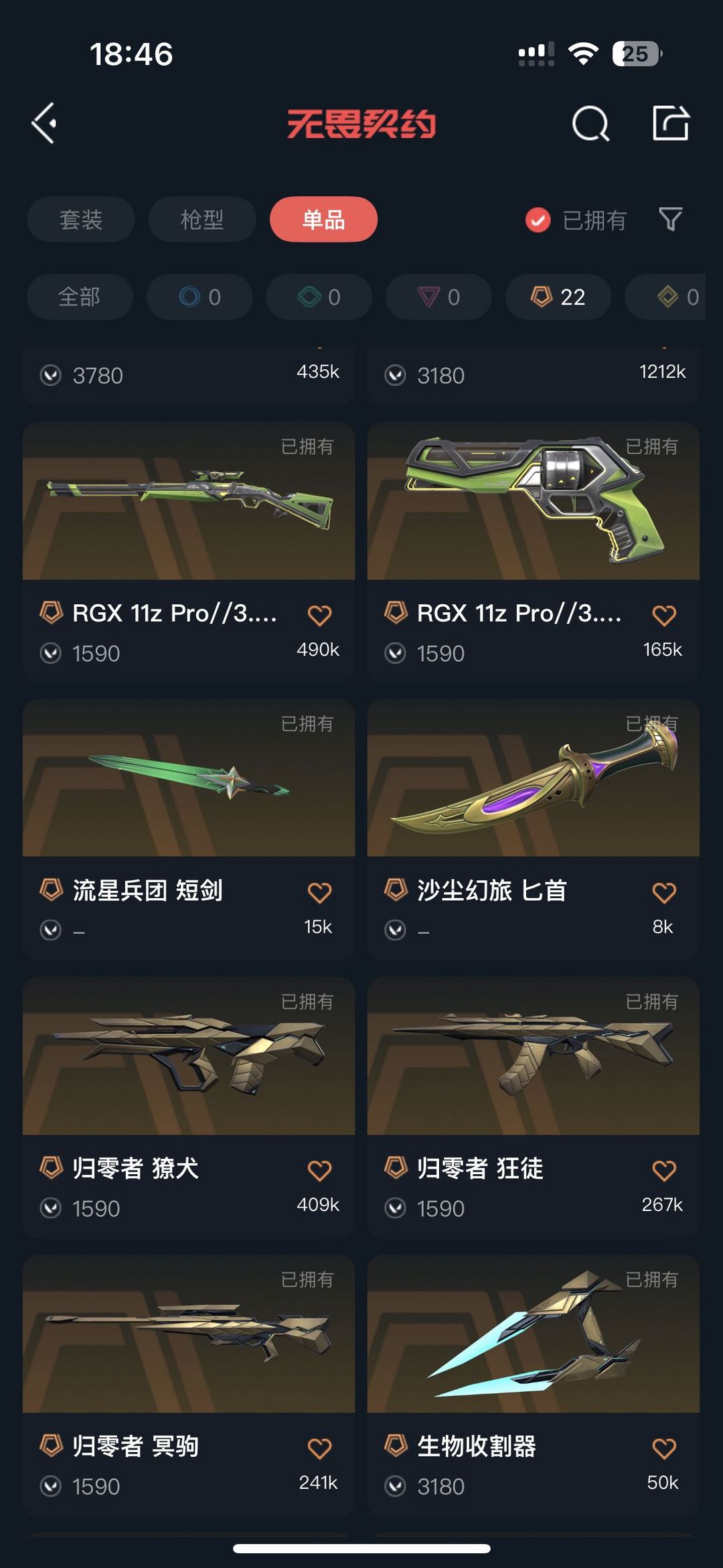This screenshot has height=1568, width=723.
Task: Tap the share icon at top right
Action: [671, 123]
